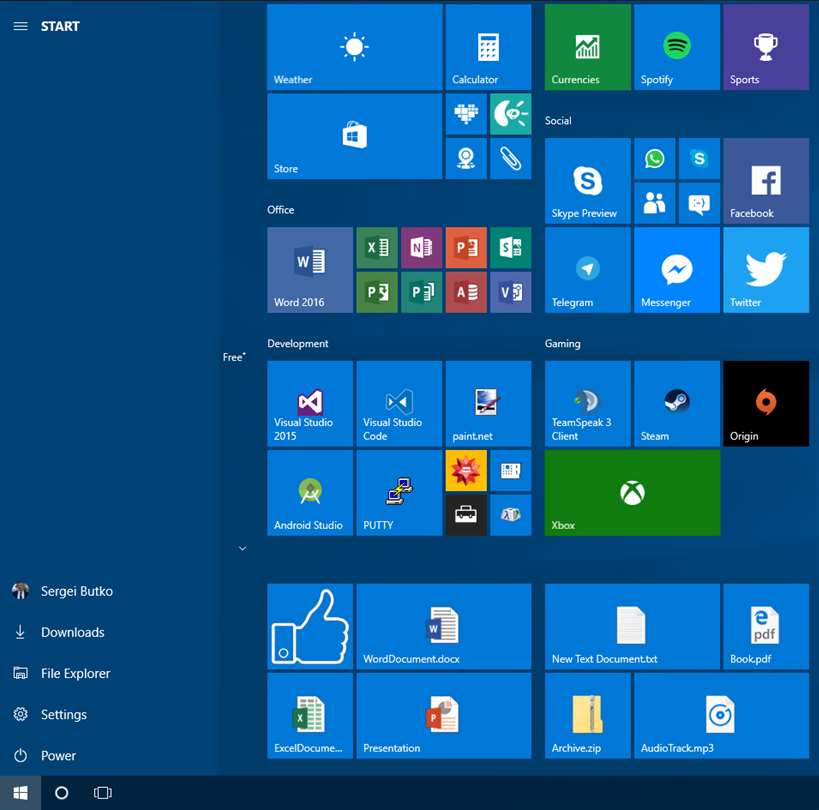
Task: Open the Visio small tile
Action: [x=511, y=292]
